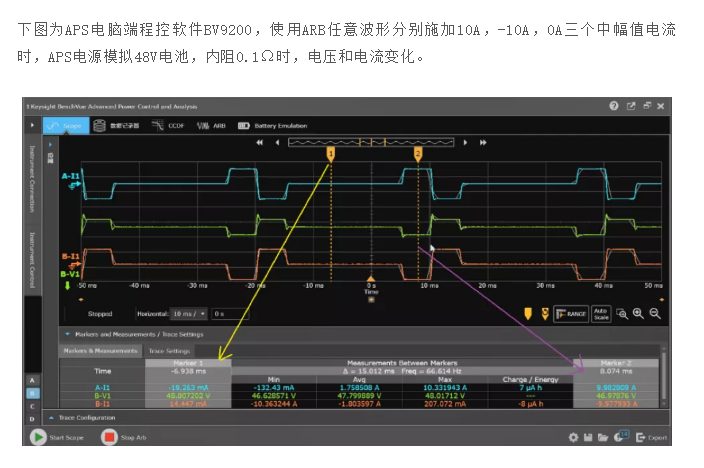Click the trigger position marker at 0 s

click(x=371, y=279)
